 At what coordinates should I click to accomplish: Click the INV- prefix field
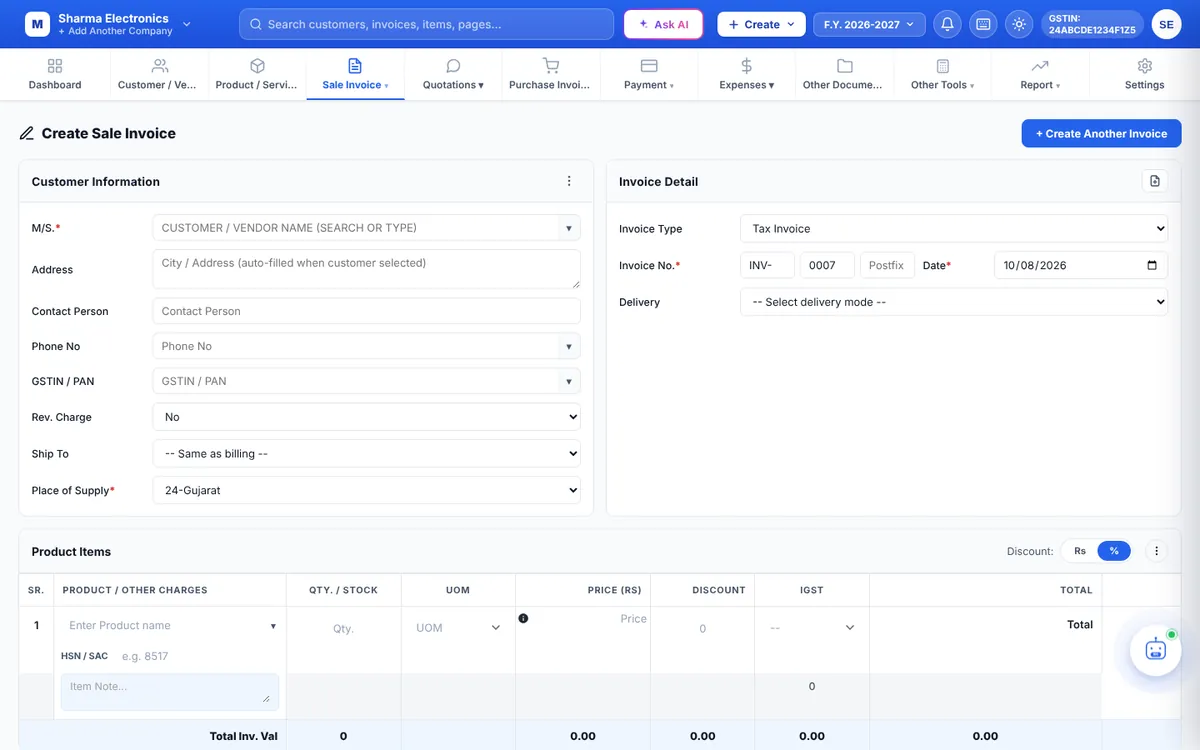pyautogui.click(x=767, y=265)
